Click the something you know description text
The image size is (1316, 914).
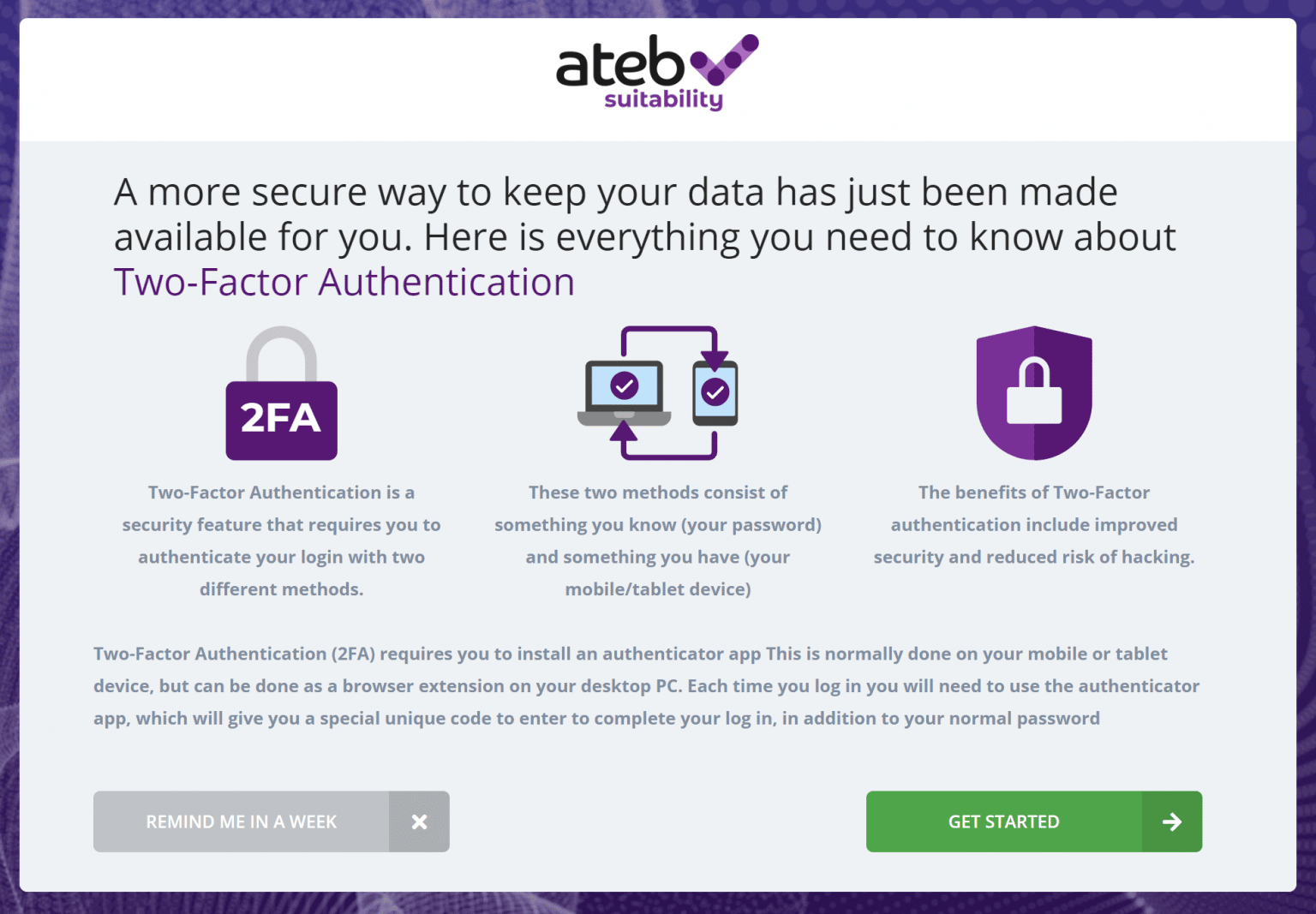[658, 540]
